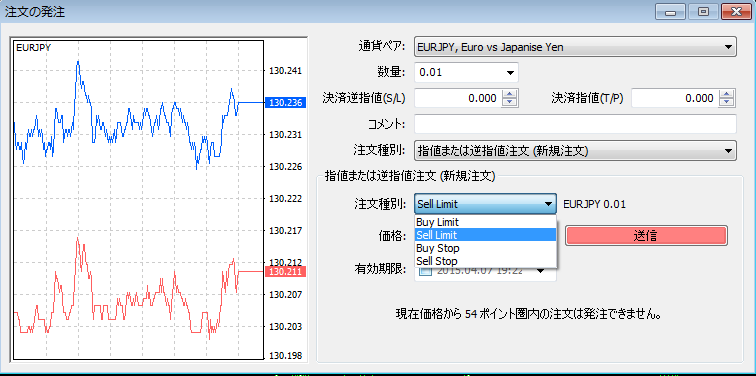Click the red 130.211 price label on chart
This screenshot has width=756, height=376.
[x=285, y=272]
